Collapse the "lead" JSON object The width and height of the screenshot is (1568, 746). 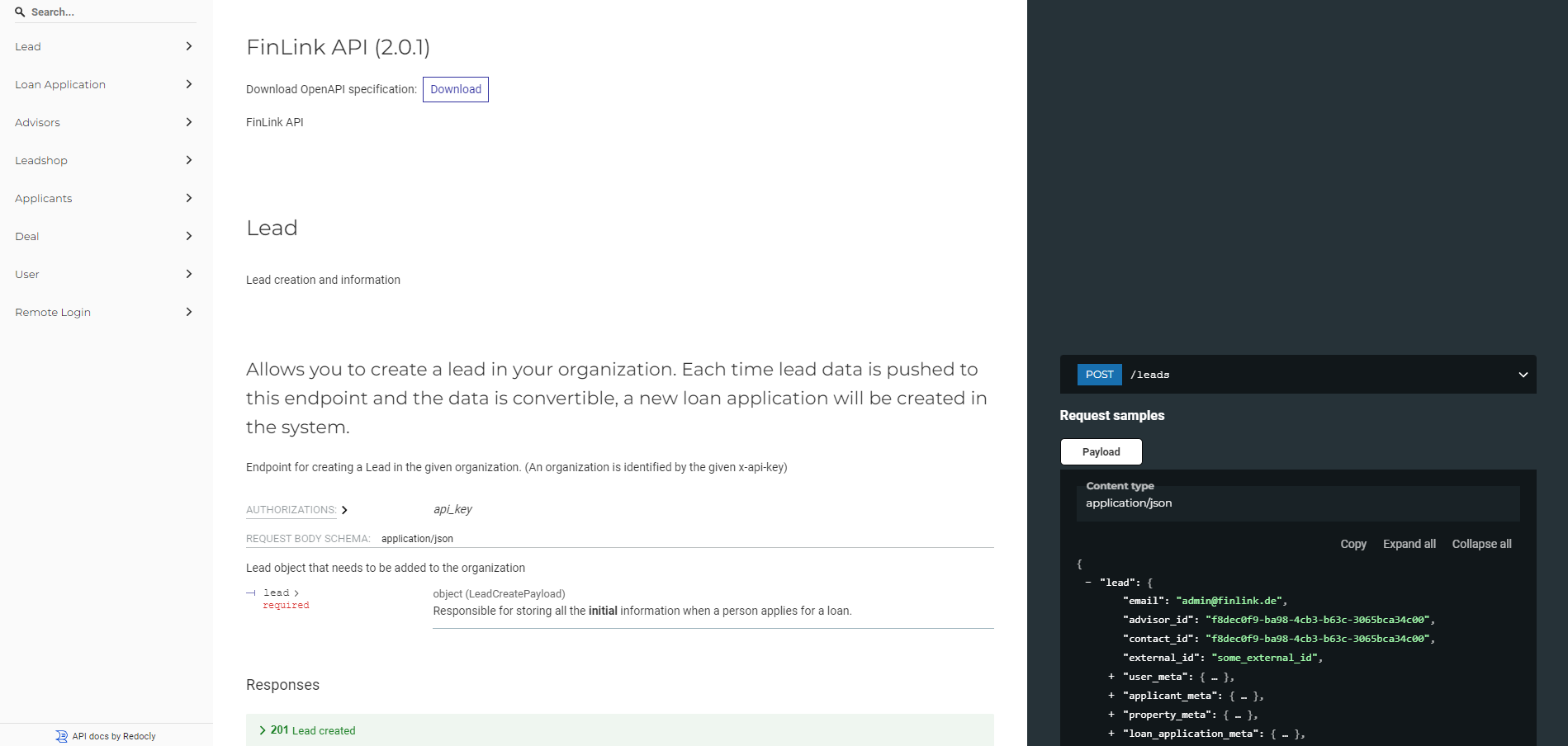coord(1088,583)
